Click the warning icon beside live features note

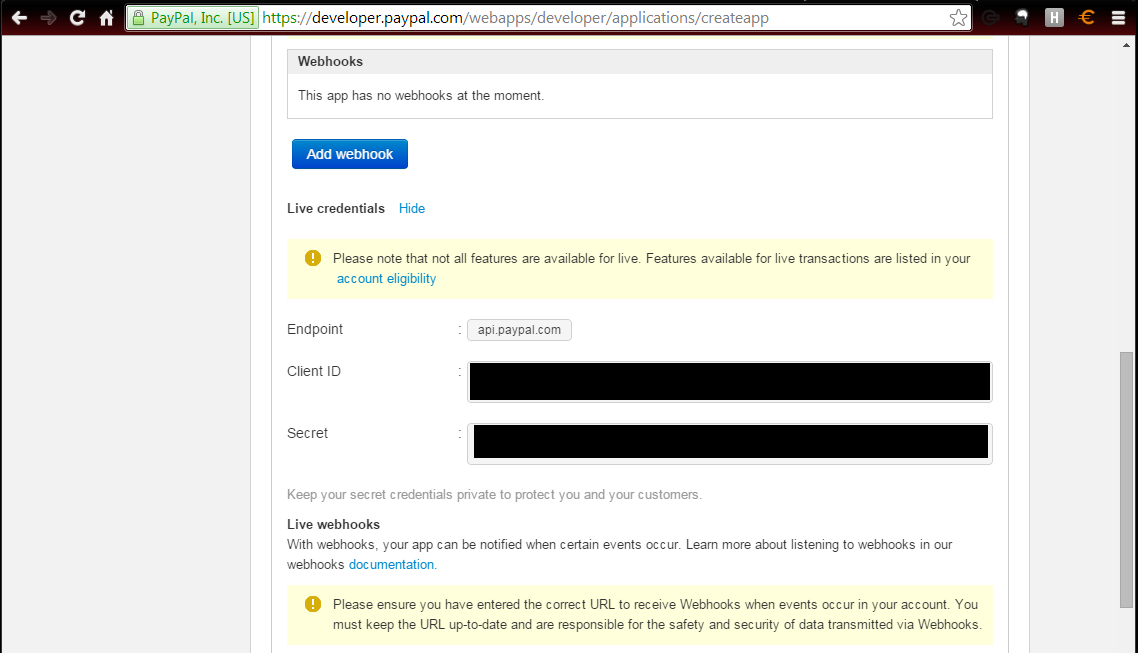(313, 258)
